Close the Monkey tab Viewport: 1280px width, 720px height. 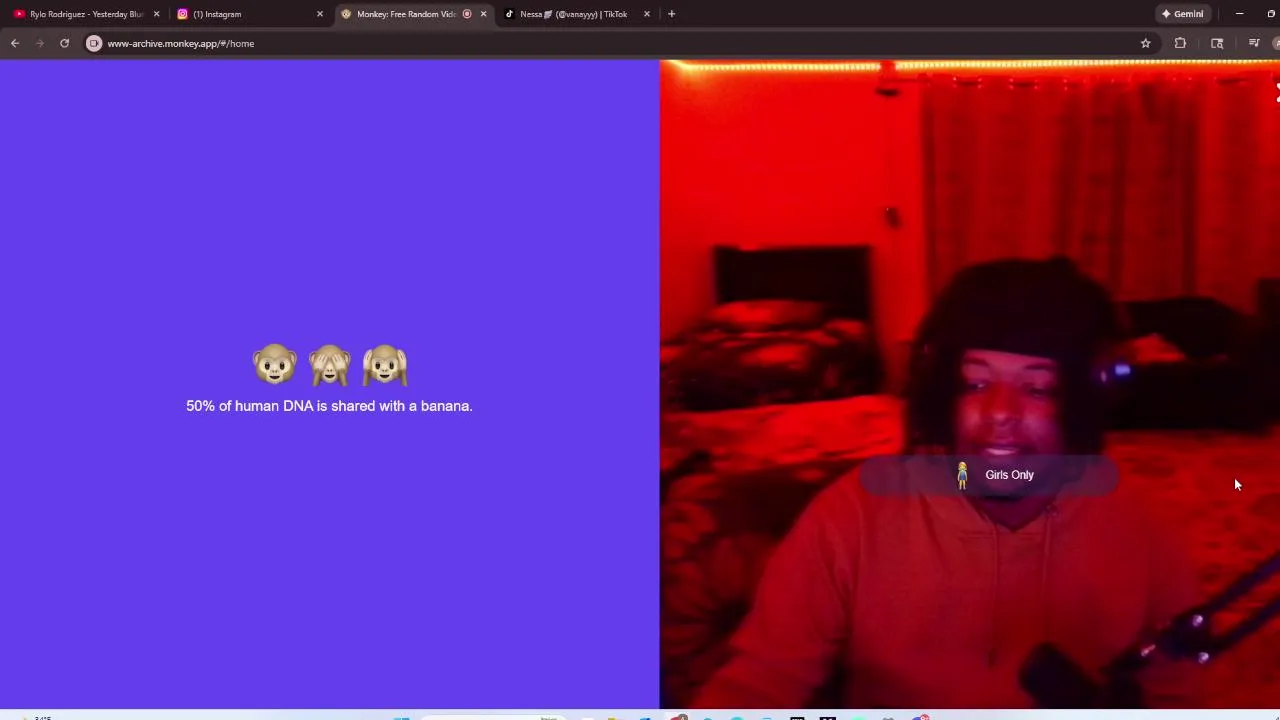coord(483,14)
